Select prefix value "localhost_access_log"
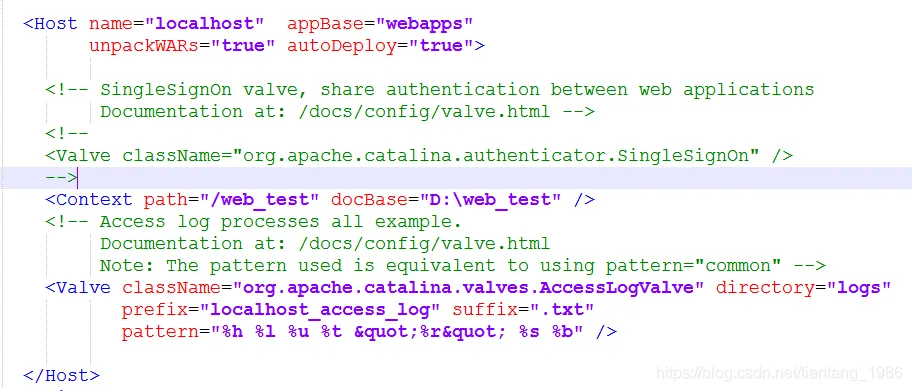 point(320,310)
